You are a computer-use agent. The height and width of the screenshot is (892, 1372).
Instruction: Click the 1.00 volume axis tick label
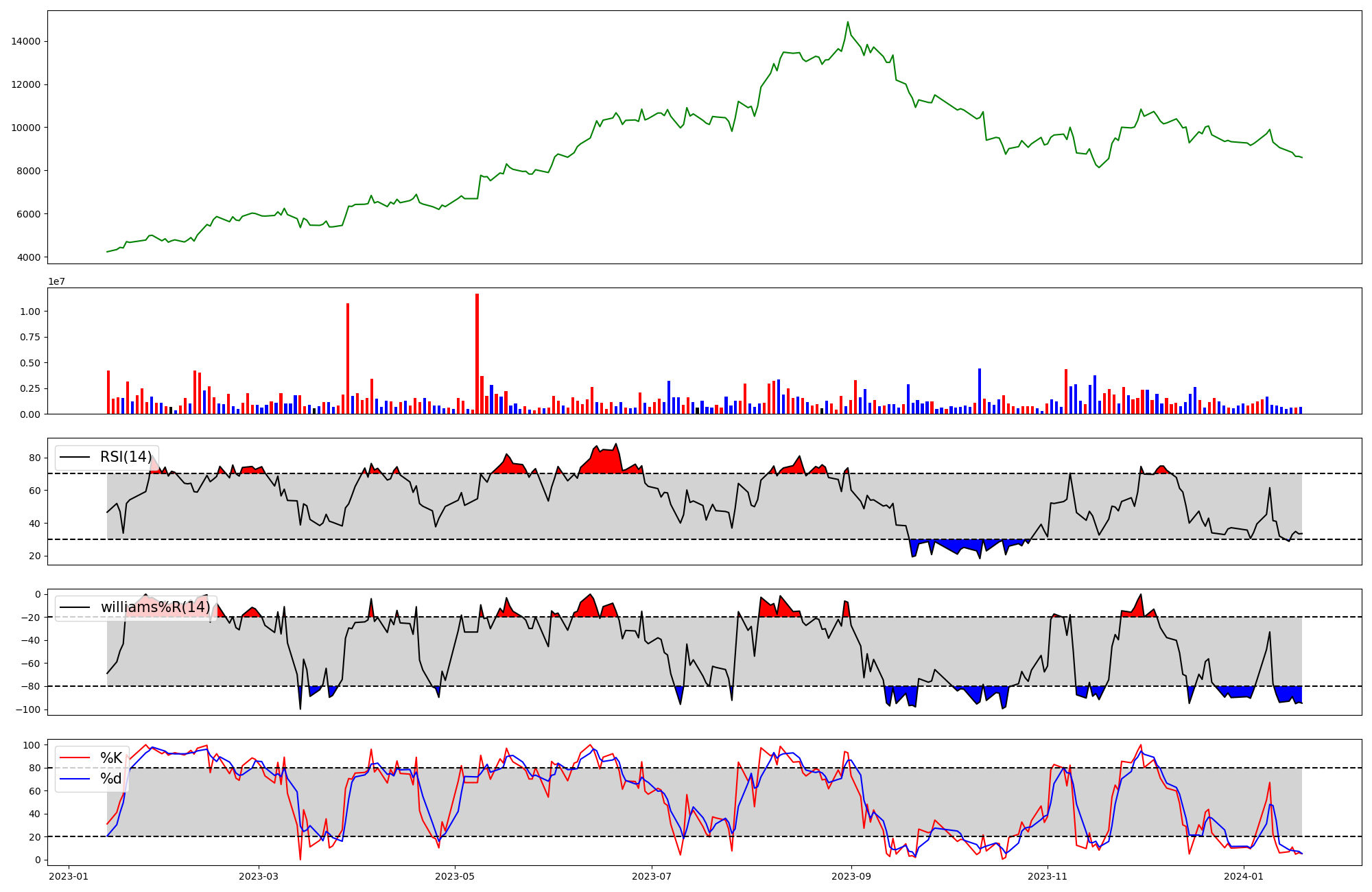coord(31,312)
